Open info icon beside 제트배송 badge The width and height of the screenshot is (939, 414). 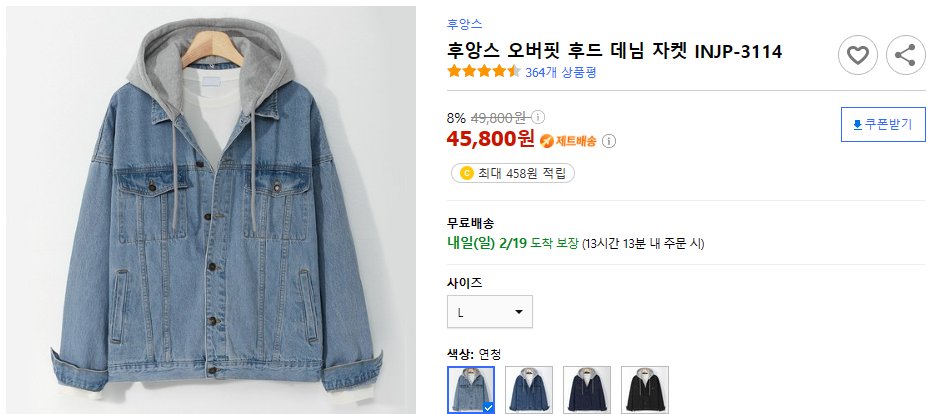(x=608, y=141)
